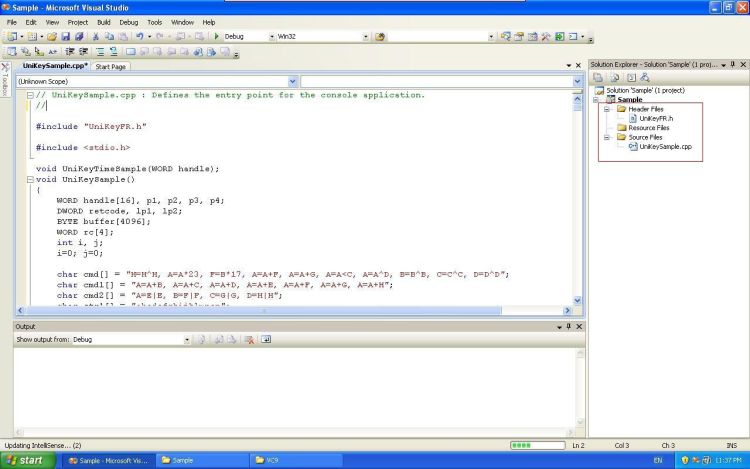Uncomment selected lines icon
The height and width of the screenshot is (469, 750).
click(x=113, y=52)
